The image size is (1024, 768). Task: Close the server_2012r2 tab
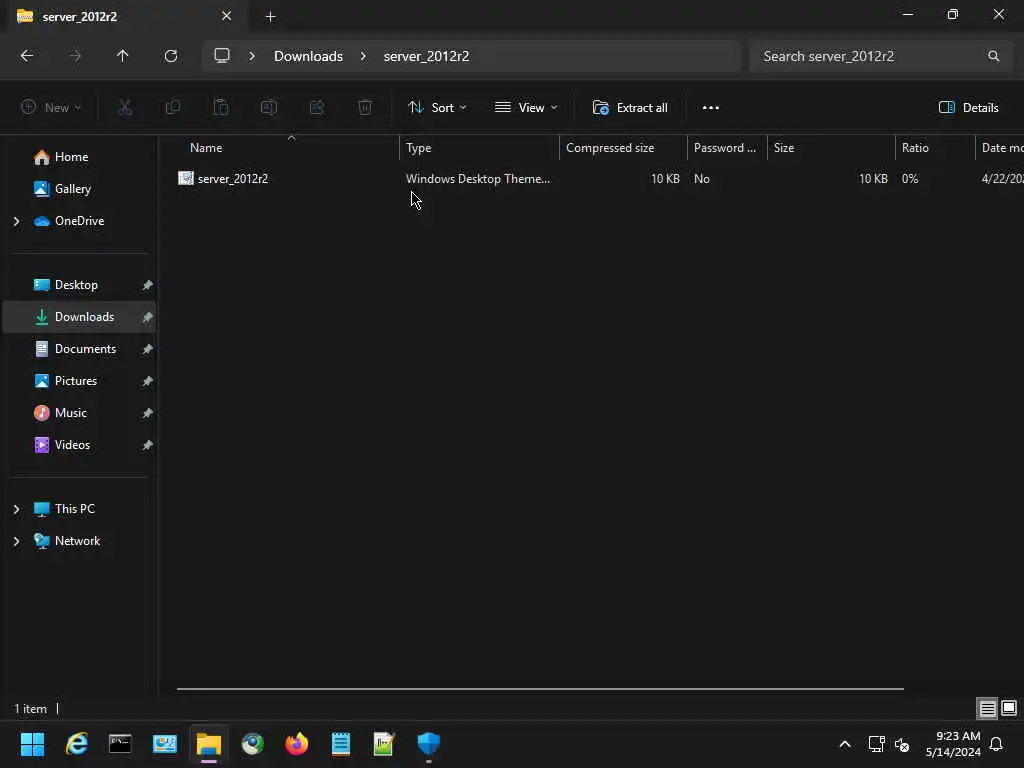coord(226,16)
